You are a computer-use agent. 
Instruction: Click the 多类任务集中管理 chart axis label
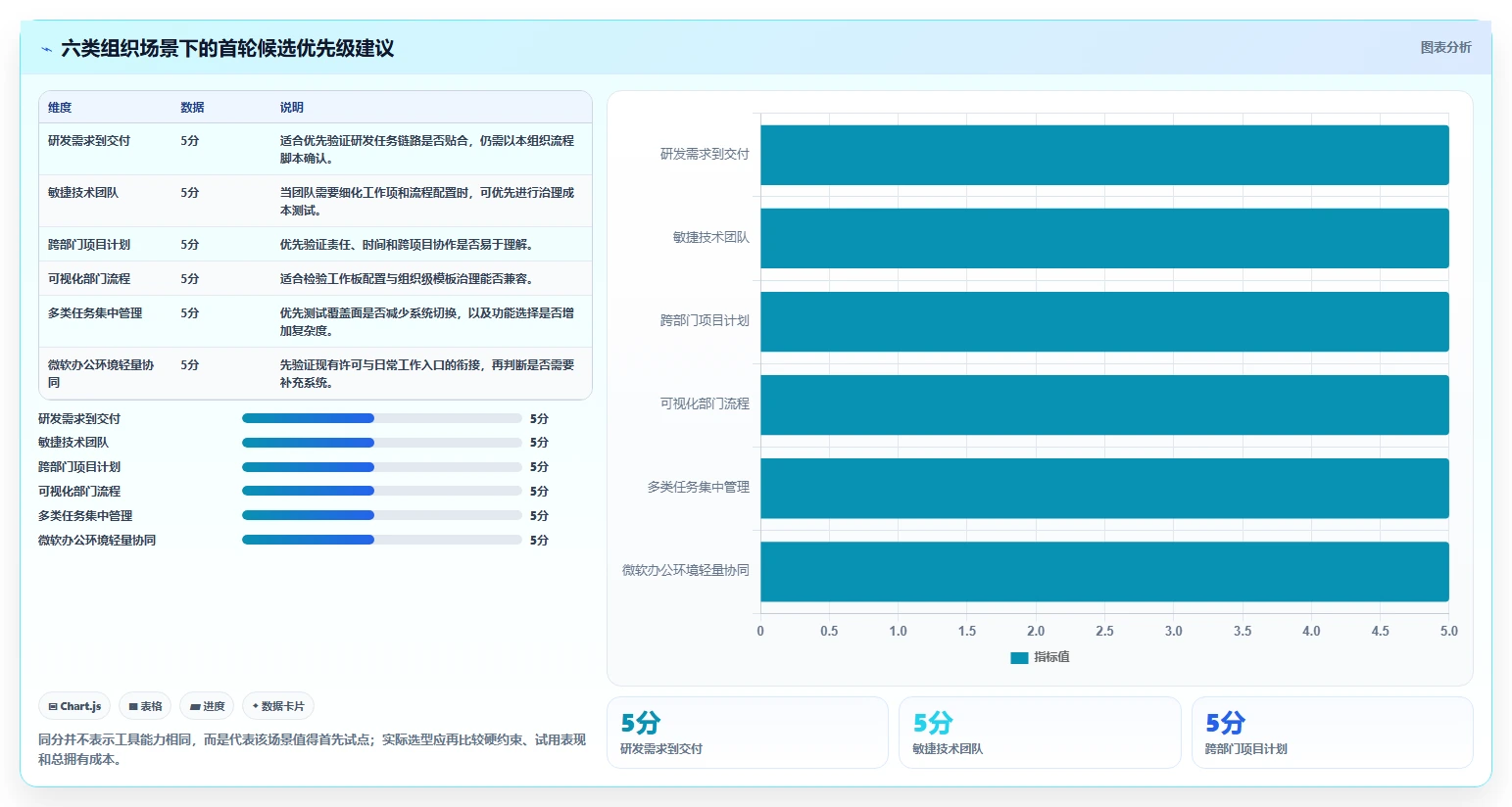(x=699, y=487)
